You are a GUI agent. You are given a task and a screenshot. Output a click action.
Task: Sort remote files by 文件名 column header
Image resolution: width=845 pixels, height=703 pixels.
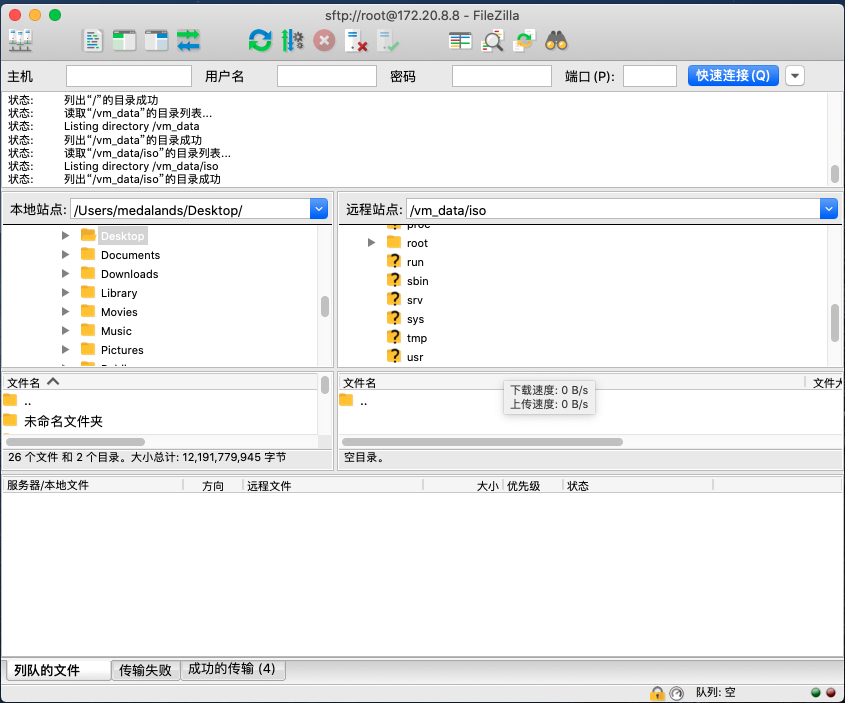click(572, 382)
